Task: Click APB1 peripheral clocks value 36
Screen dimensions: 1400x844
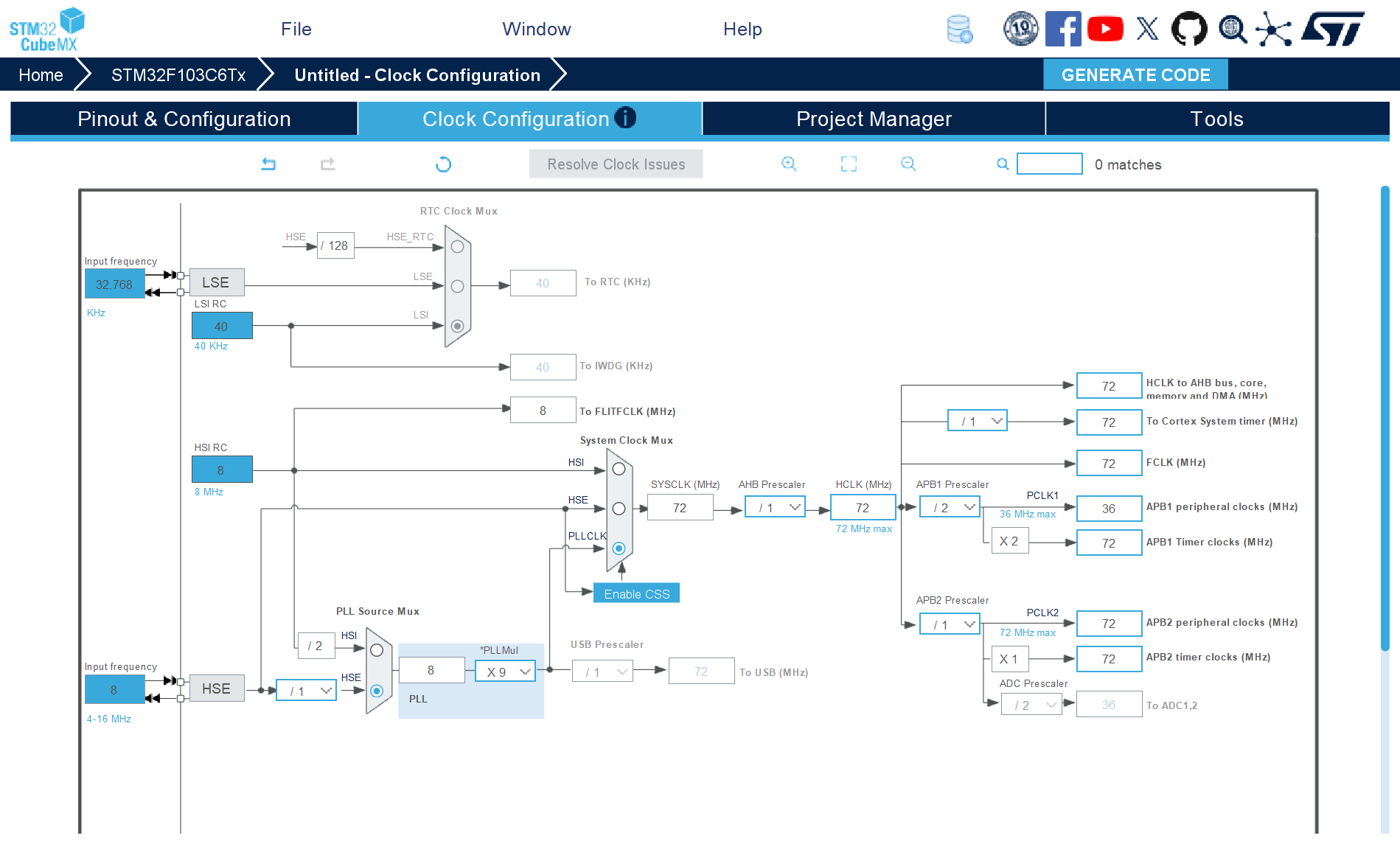Action: click(x=1109, y=508)
